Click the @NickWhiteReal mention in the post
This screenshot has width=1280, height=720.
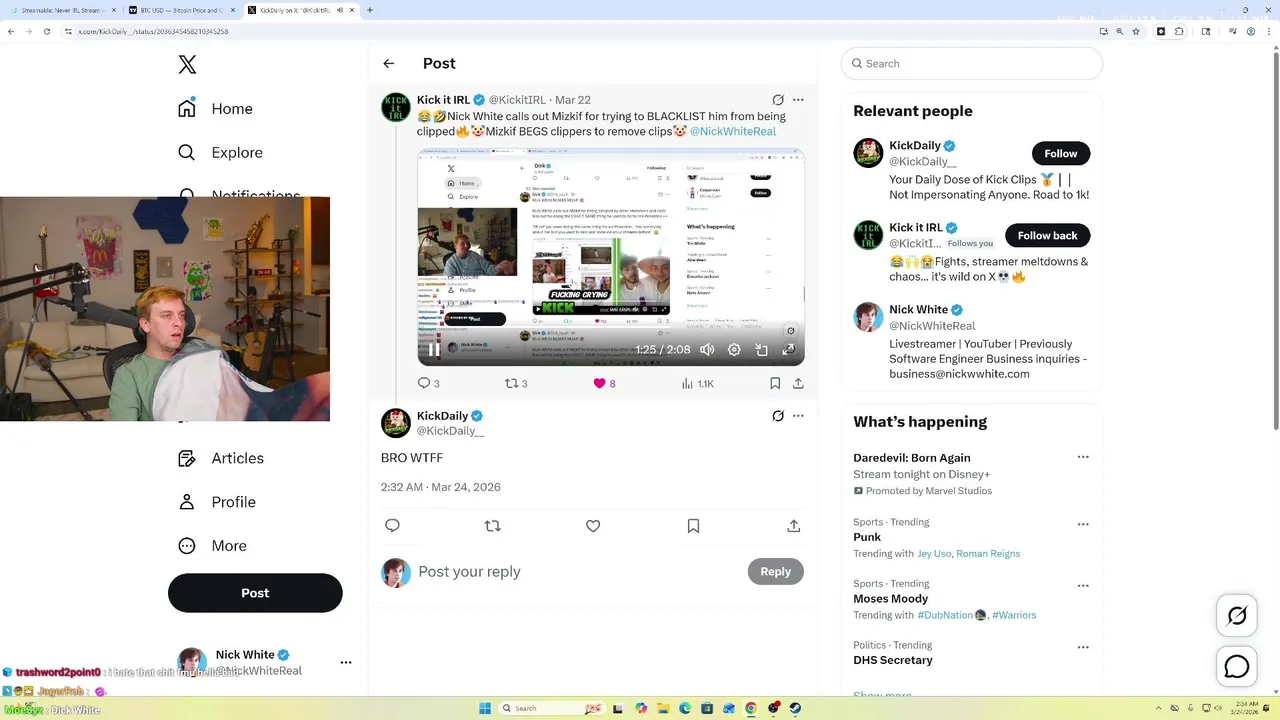[732, 131]
